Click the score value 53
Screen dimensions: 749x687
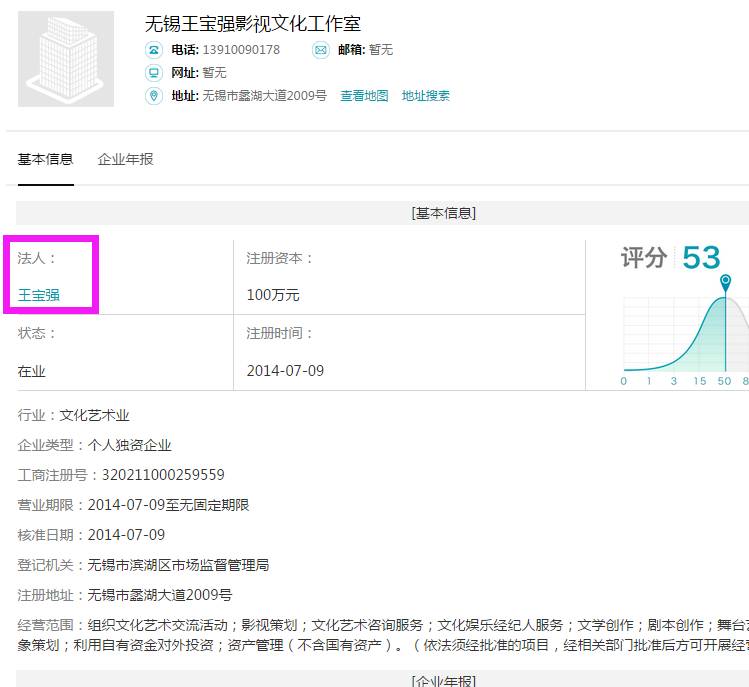tap(701, 258)
